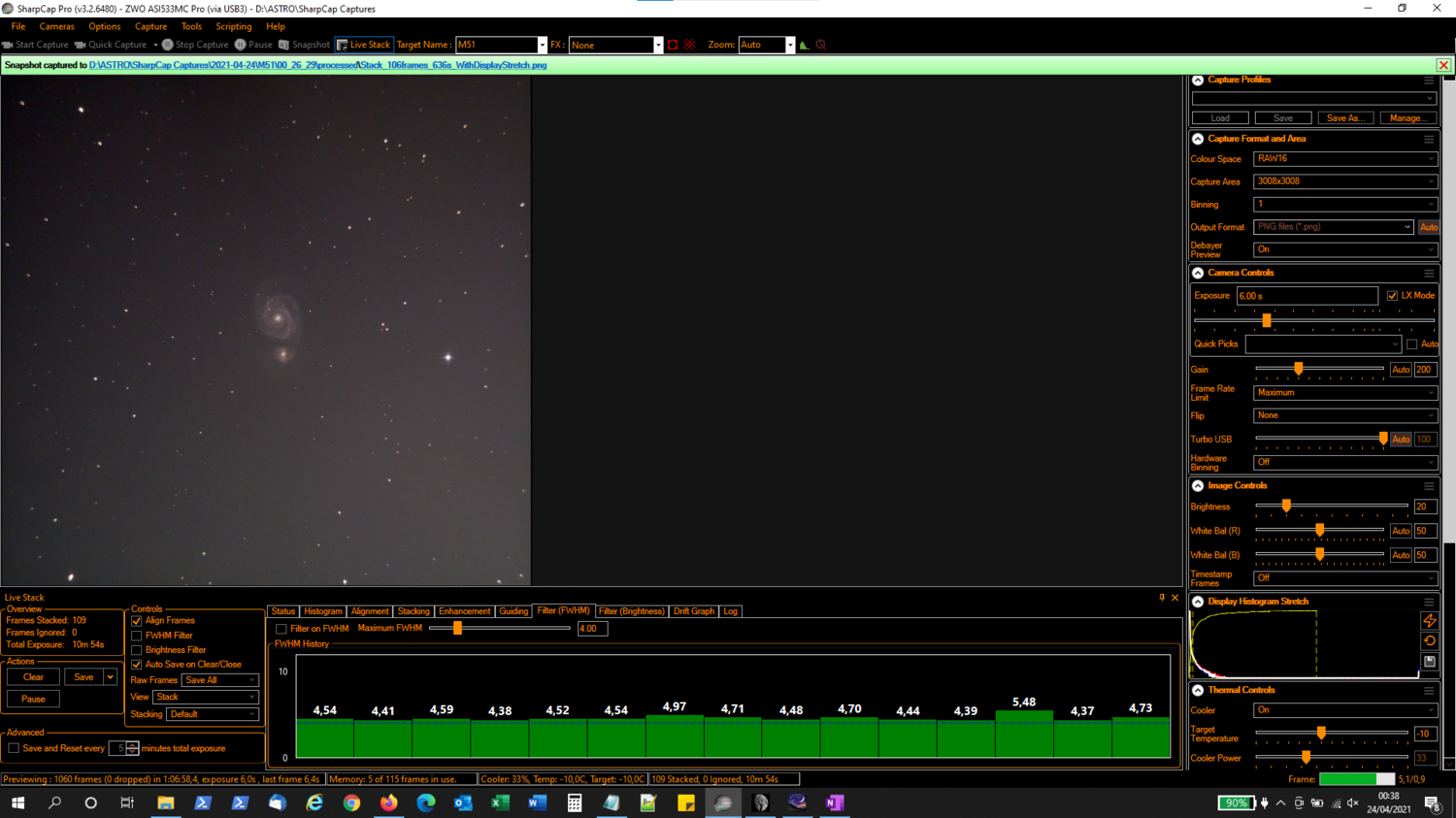The image size is (1456, 818).
Task: Enable the FWHM Filter checkbox
Action: click(x=137, y=636)
